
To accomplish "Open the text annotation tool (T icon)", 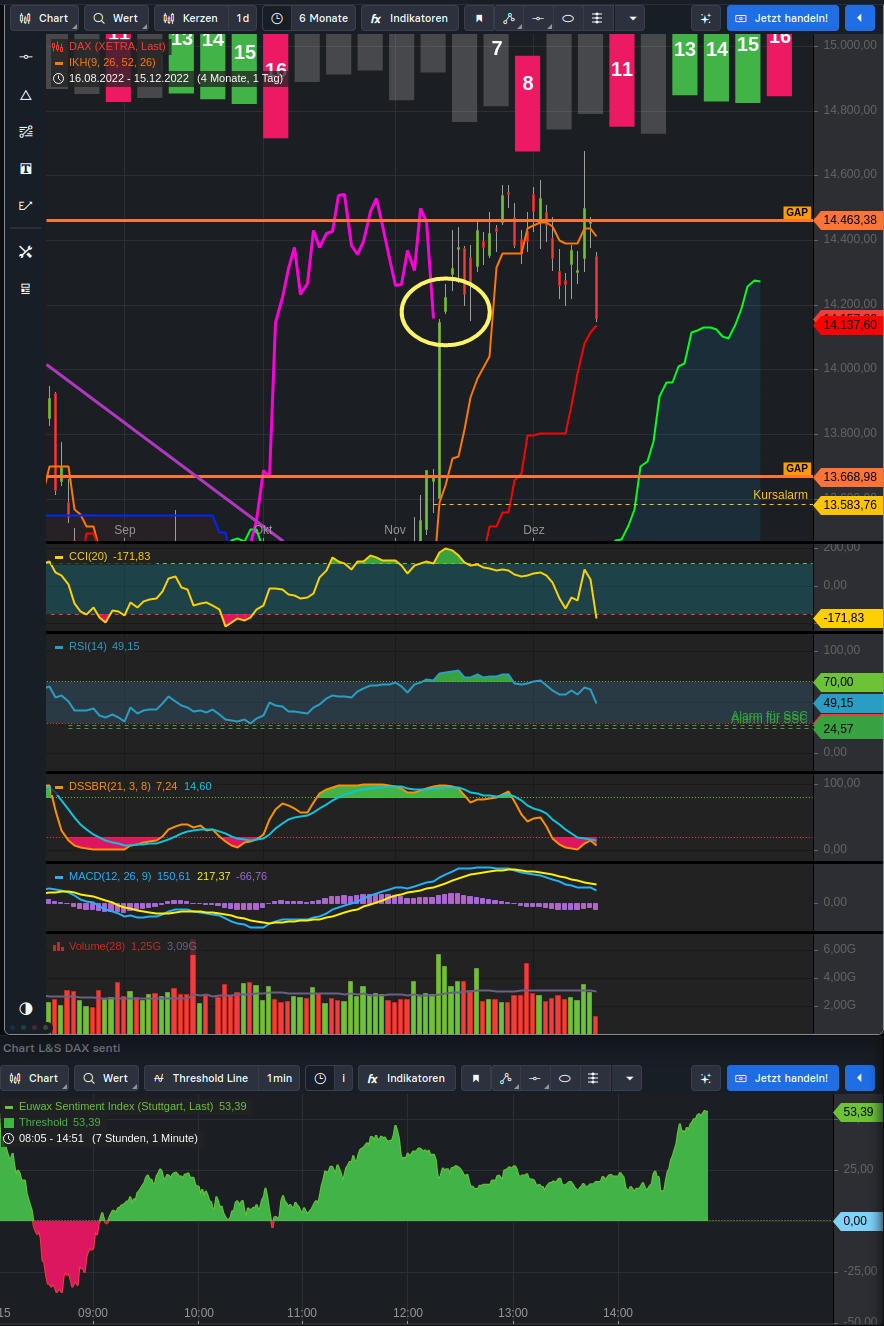I will (26, 168).
